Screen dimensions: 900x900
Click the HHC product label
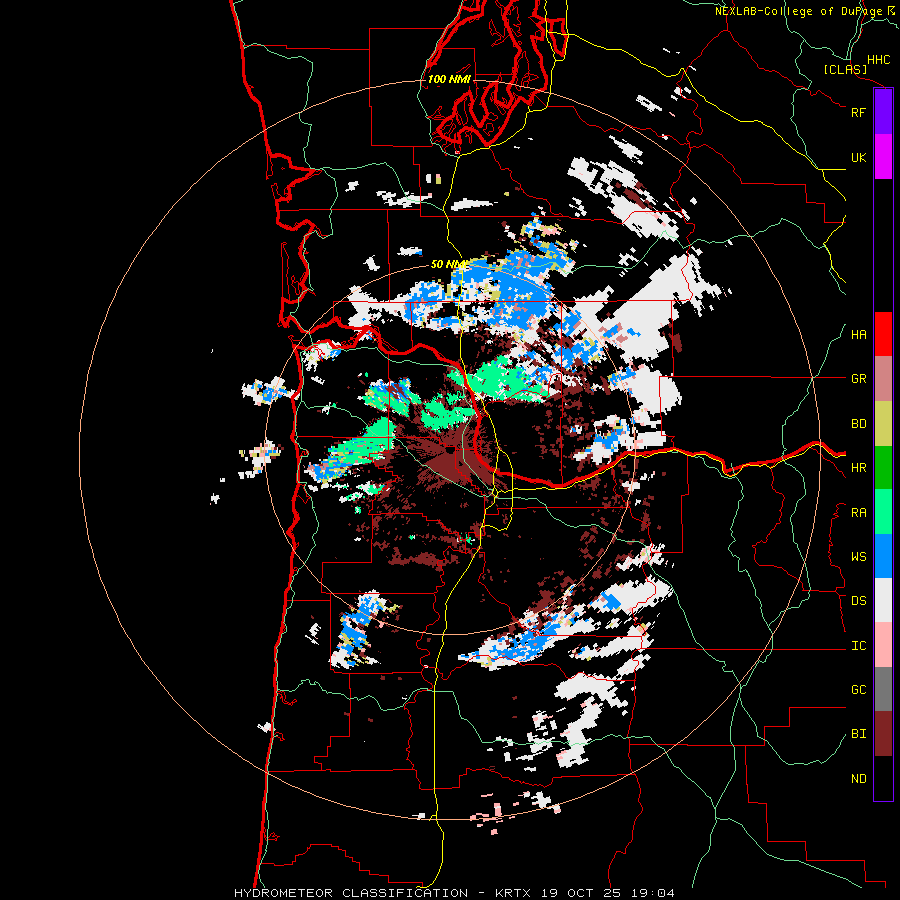(x=879, y=60)
